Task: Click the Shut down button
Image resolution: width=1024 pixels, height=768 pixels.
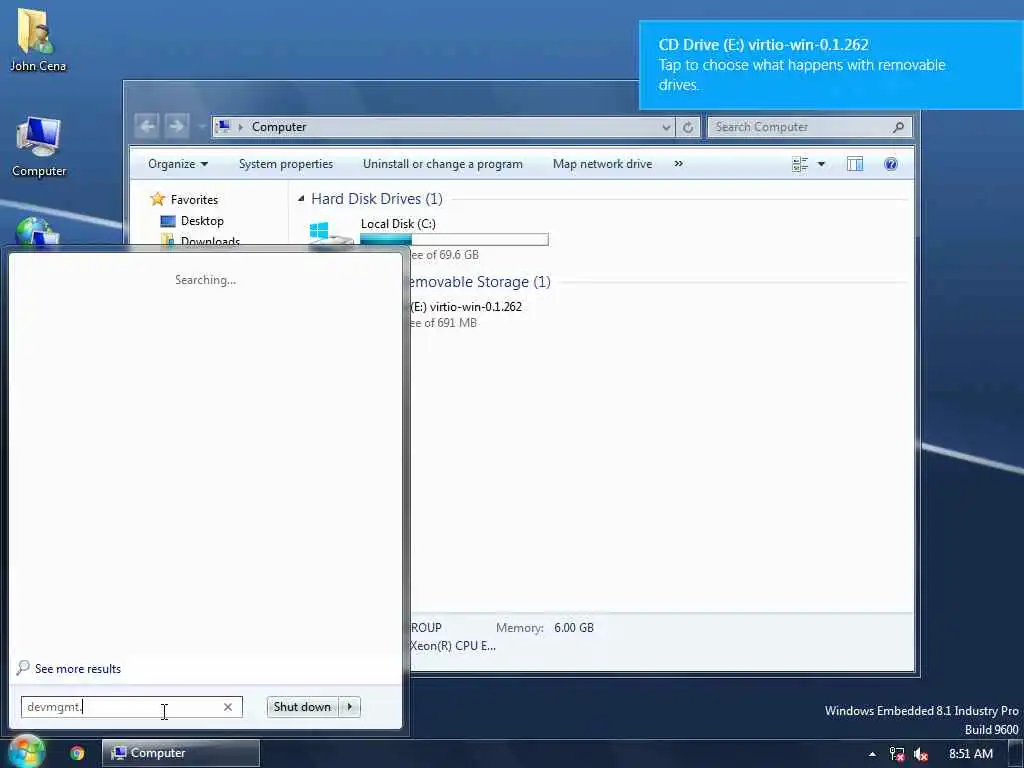Action: 302,707
